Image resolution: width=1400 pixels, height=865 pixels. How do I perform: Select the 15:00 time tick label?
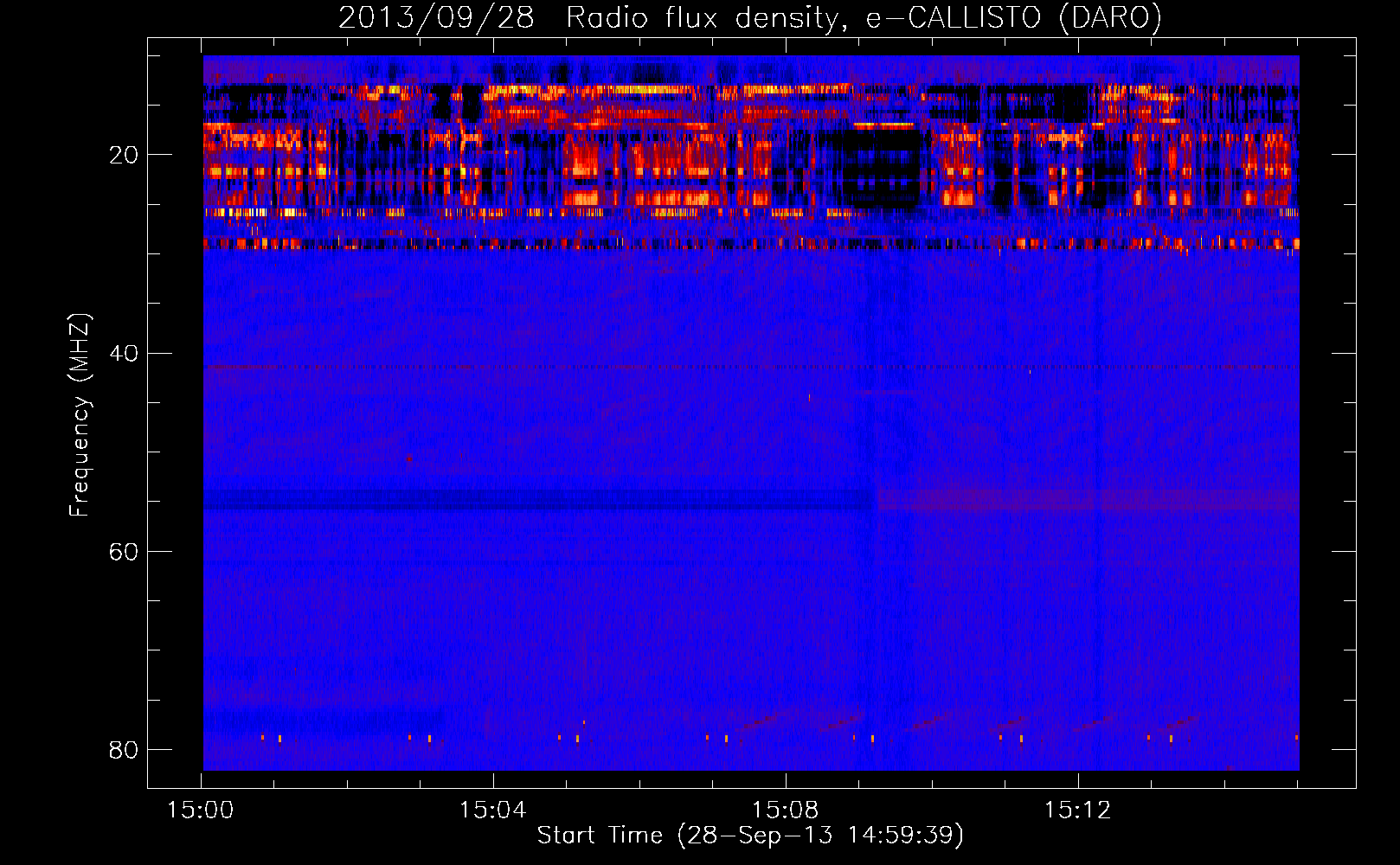point(201,811)
